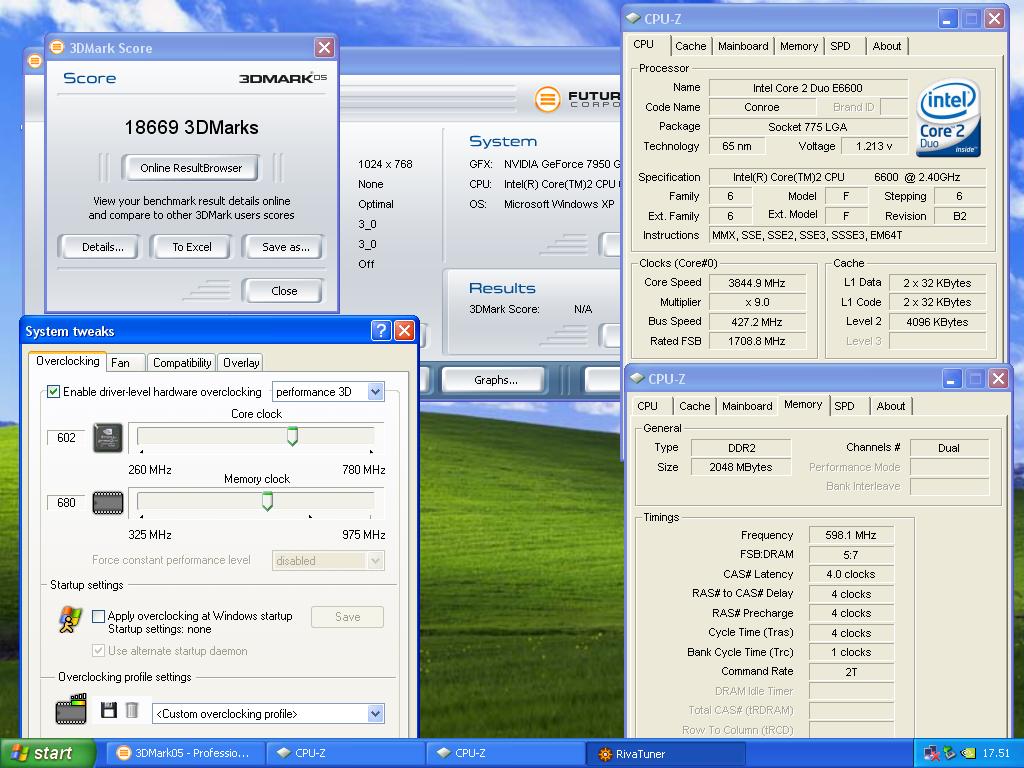Click the Windows startup settings icon

pos(70,620)
